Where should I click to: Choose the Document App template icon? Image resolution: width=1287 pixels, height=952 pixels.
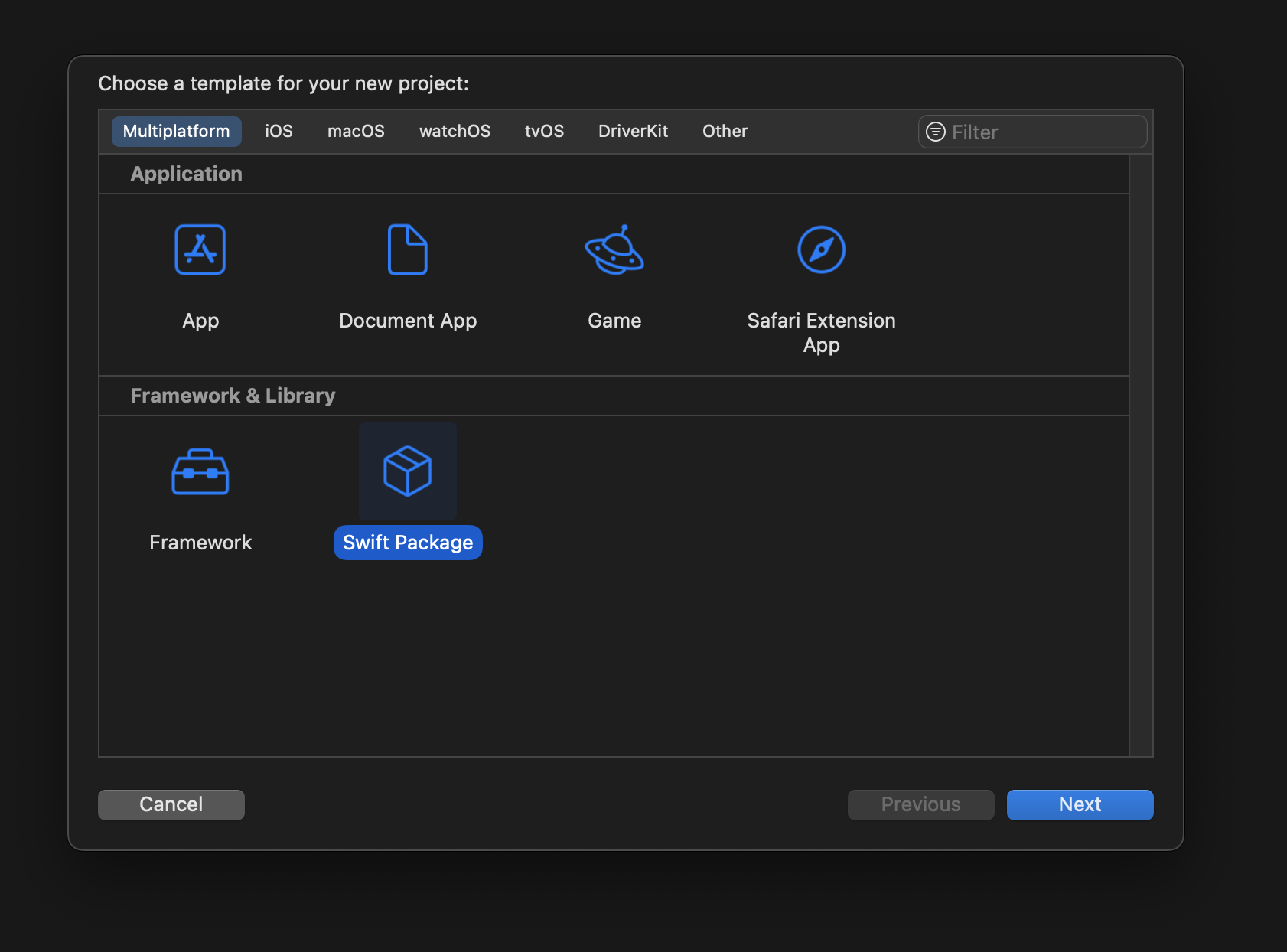tap(408, 249)
